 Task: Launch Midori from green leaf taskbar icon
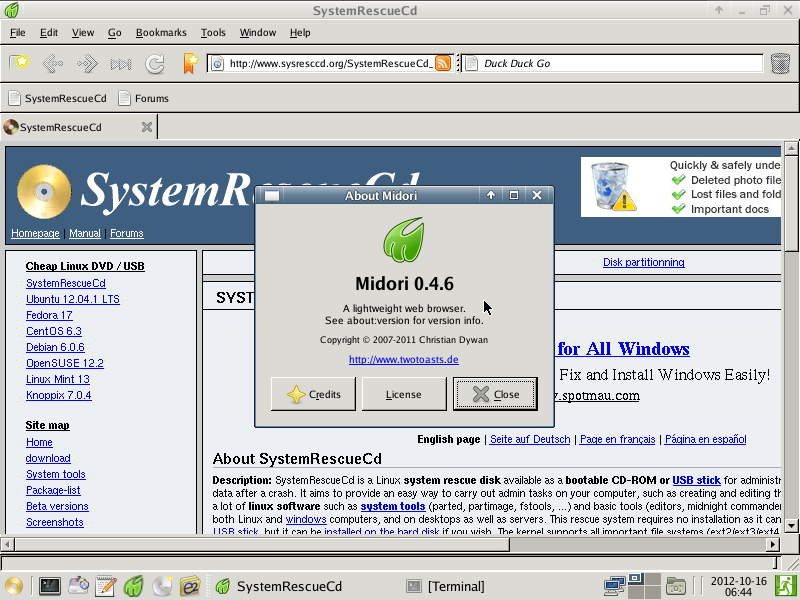tap(134, 586)
